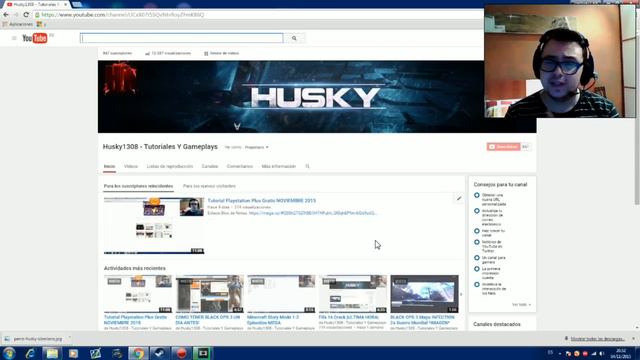Open the Aplicaciones bookmarks shortcut
The width and height of the screenshot is (640, 360).
point(18,24)
